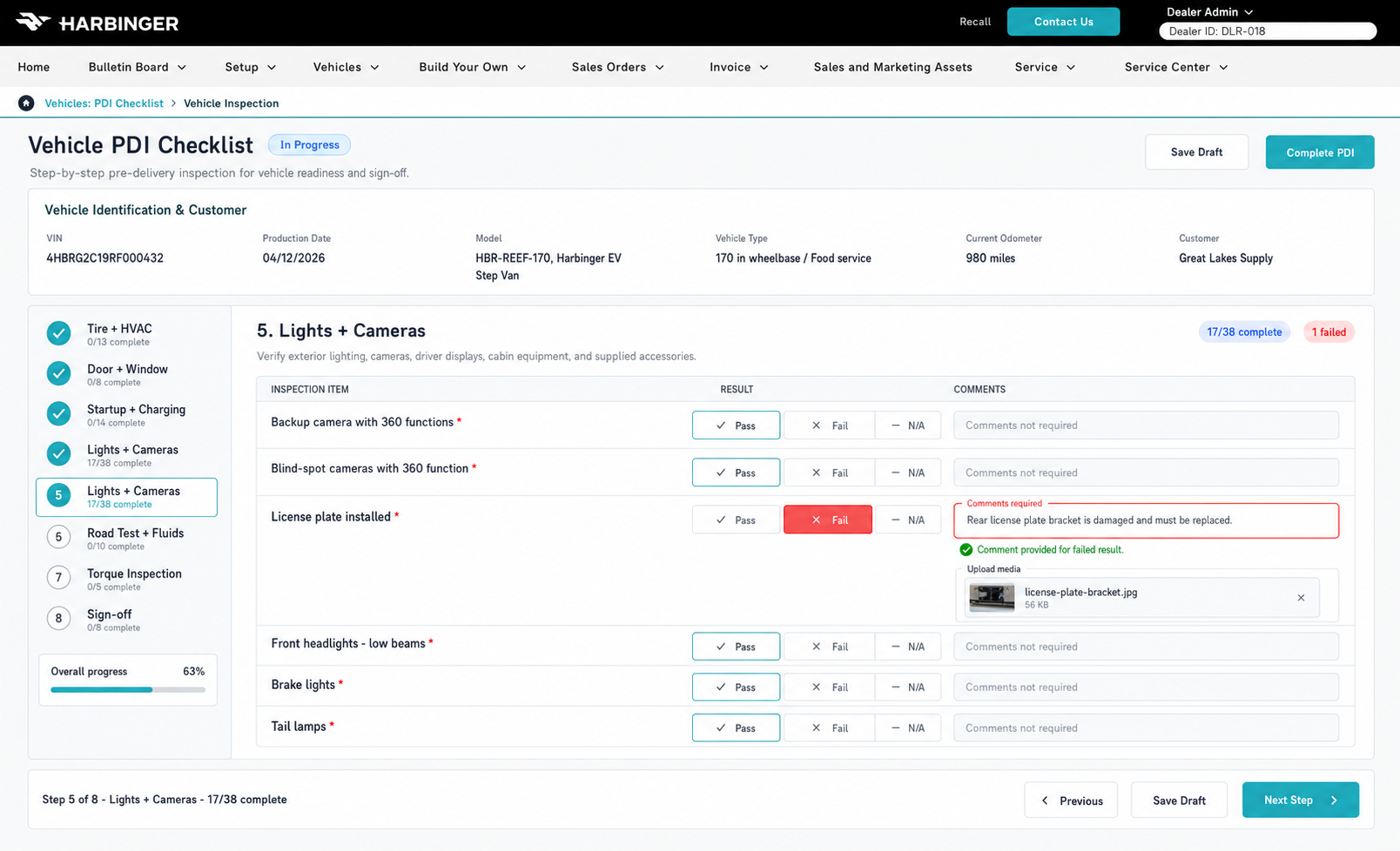Click the home breadcrumb icon
The height and width of the screenshot is (851, 1400).
26,104
